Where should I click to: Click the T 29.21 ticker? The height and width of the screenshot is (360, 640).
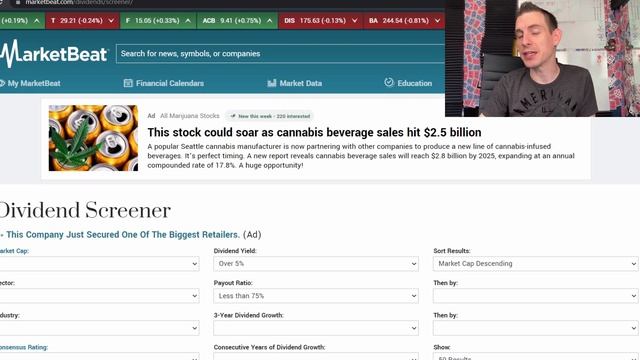click(x=82, y=20)
